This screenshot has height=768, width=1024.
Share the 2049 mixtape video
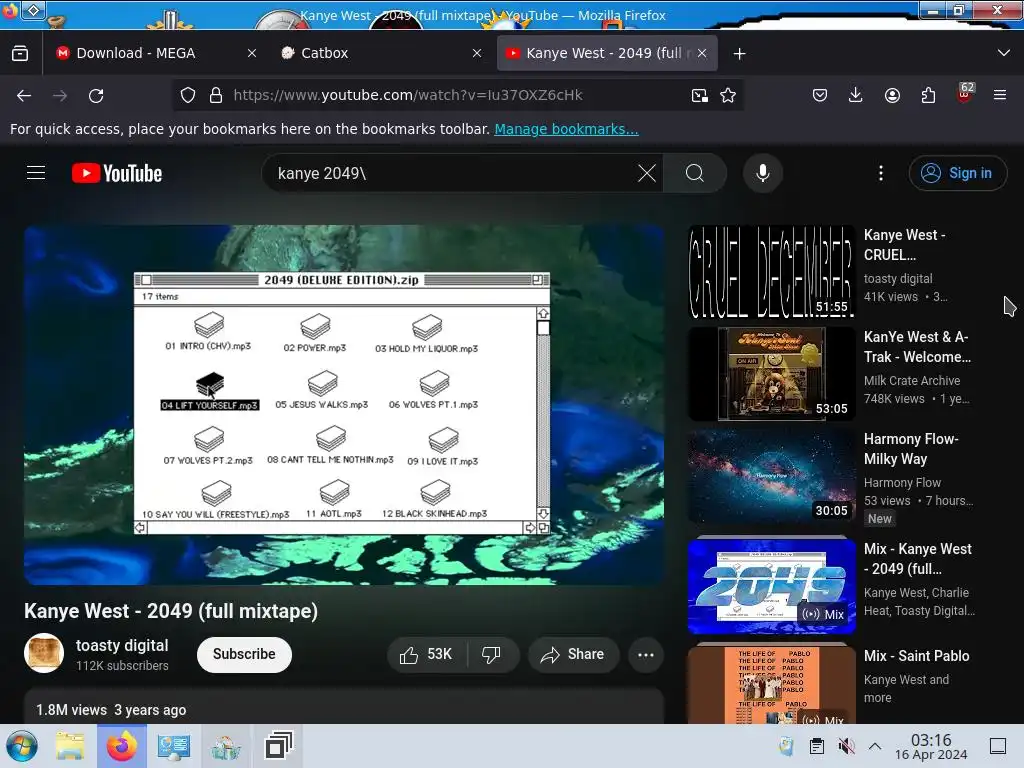573,654
